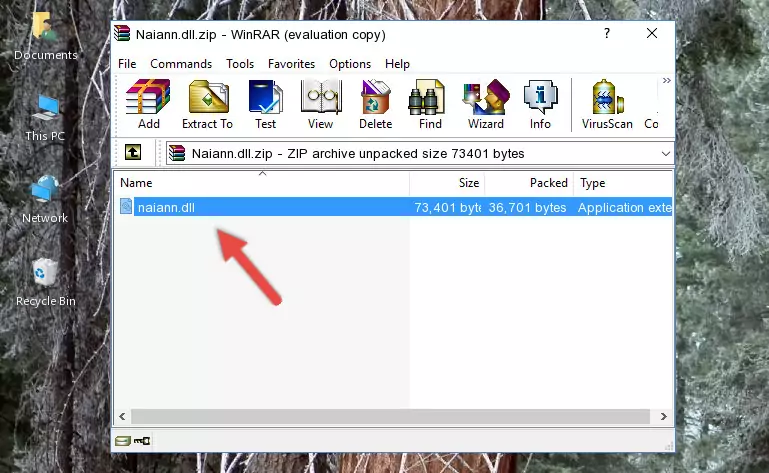769x473 pixels.
Task: Open the File menu
Action: [x=127, y=64]
